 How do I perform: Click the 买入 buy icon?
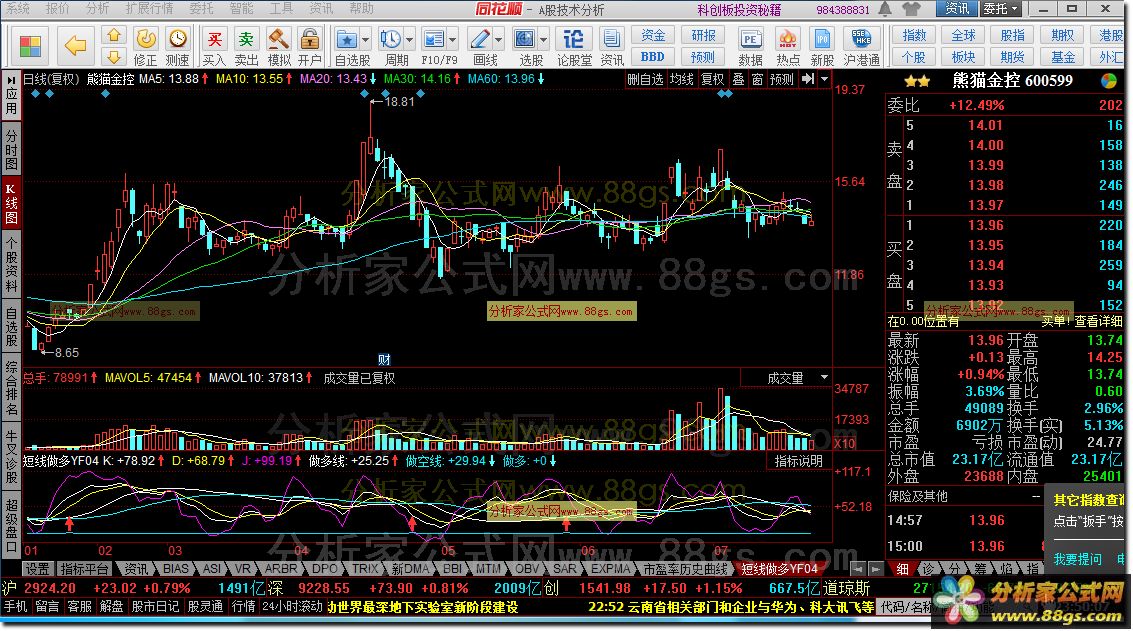[214, 46]
